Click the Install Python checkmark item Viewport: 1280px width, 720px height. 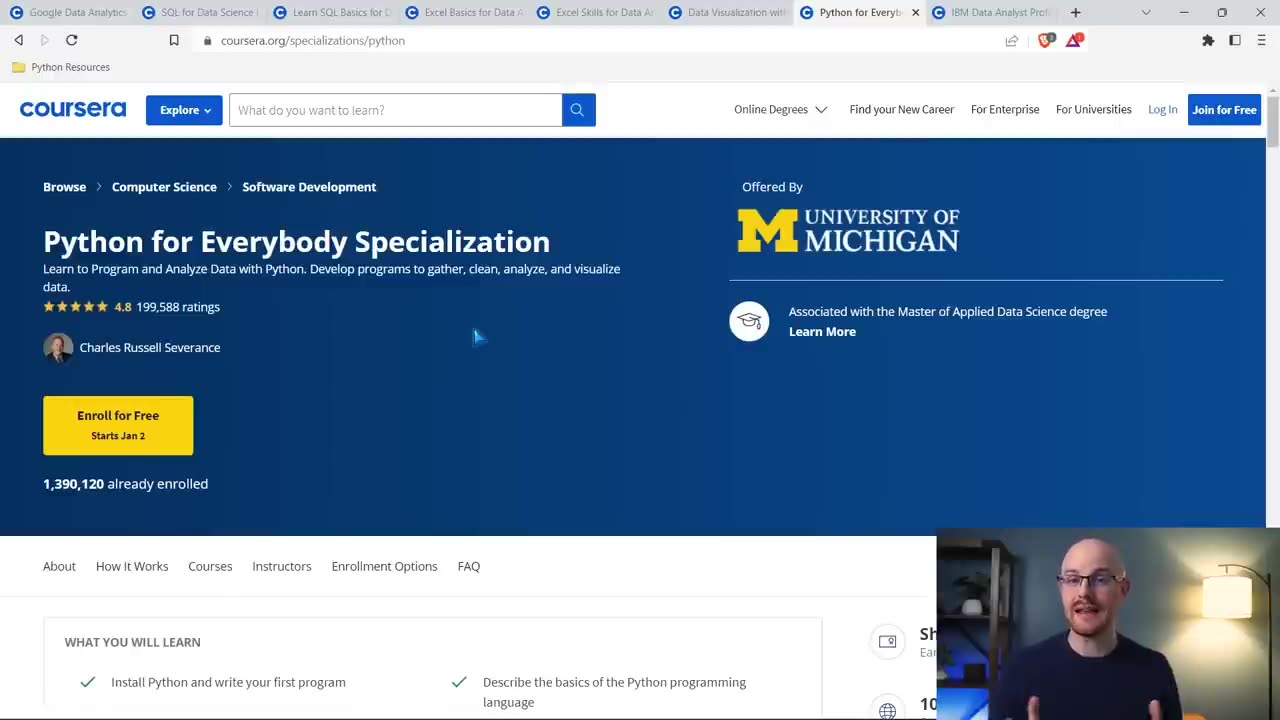(x=213, y=682)
